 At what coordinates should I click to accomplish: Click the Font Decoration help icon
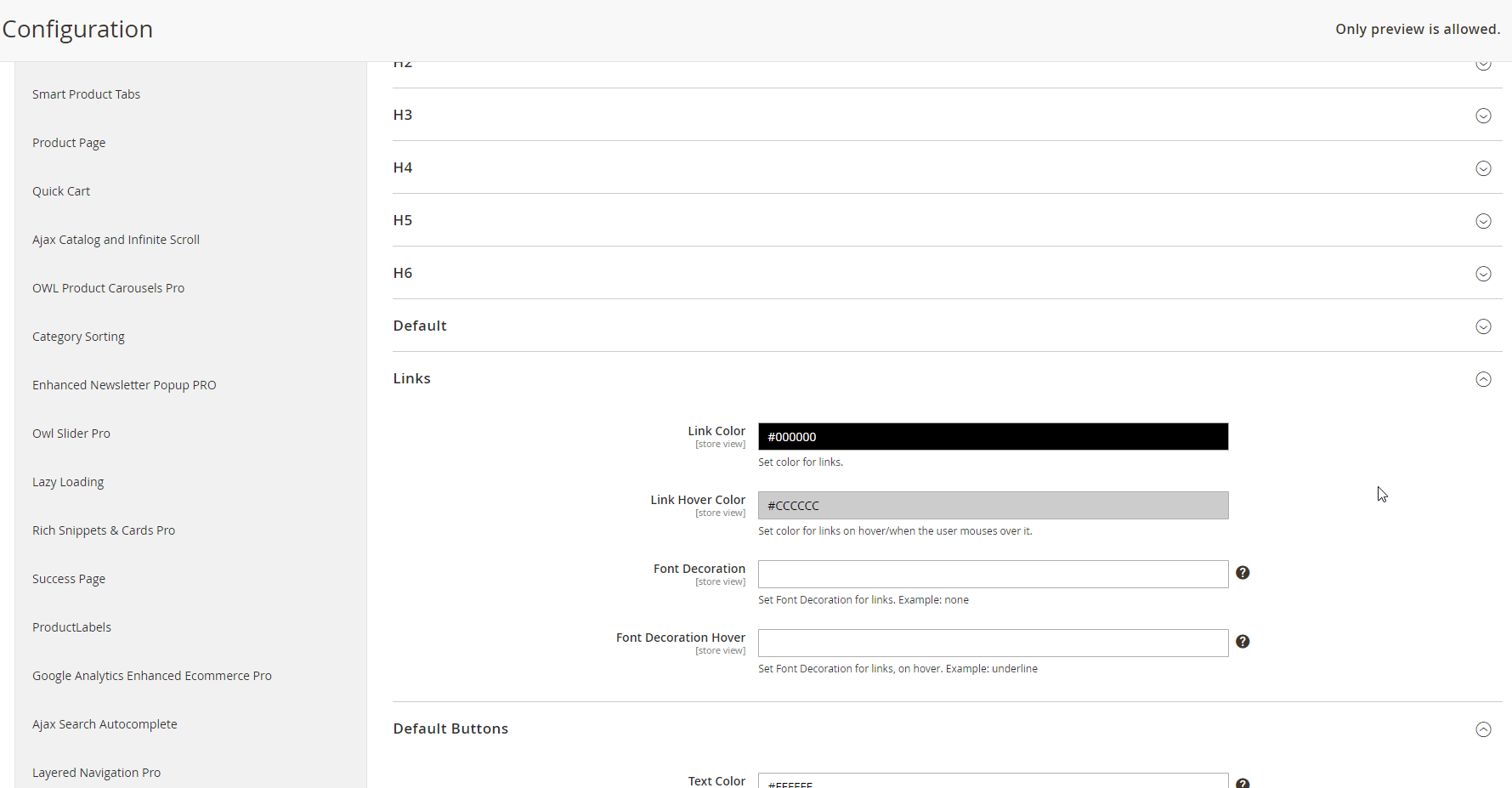(1243, 573)
